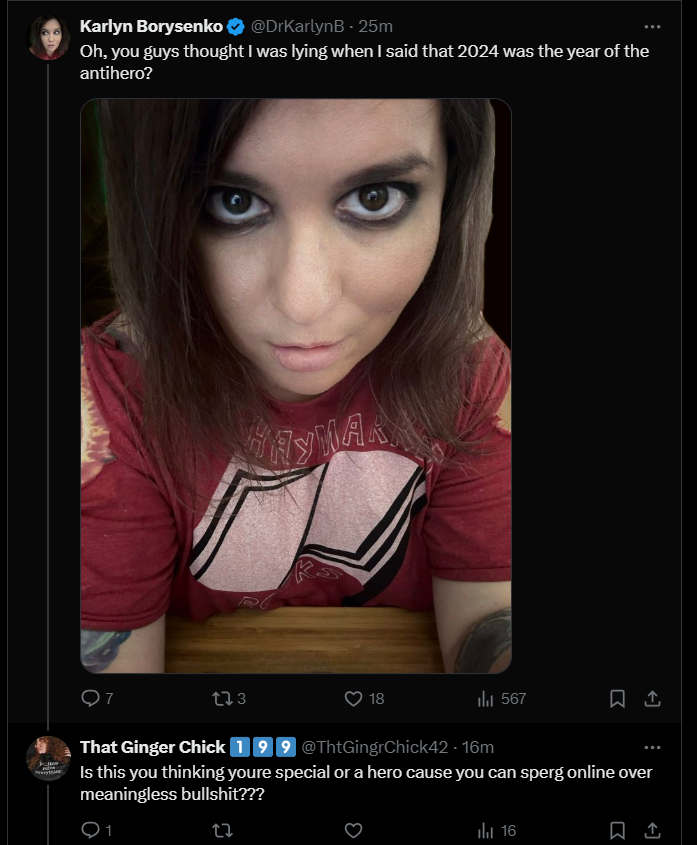This screenshot has height=845, width=697.
Task: Bookmark That Ginger Chick's reply
Action: pos(617,830)
